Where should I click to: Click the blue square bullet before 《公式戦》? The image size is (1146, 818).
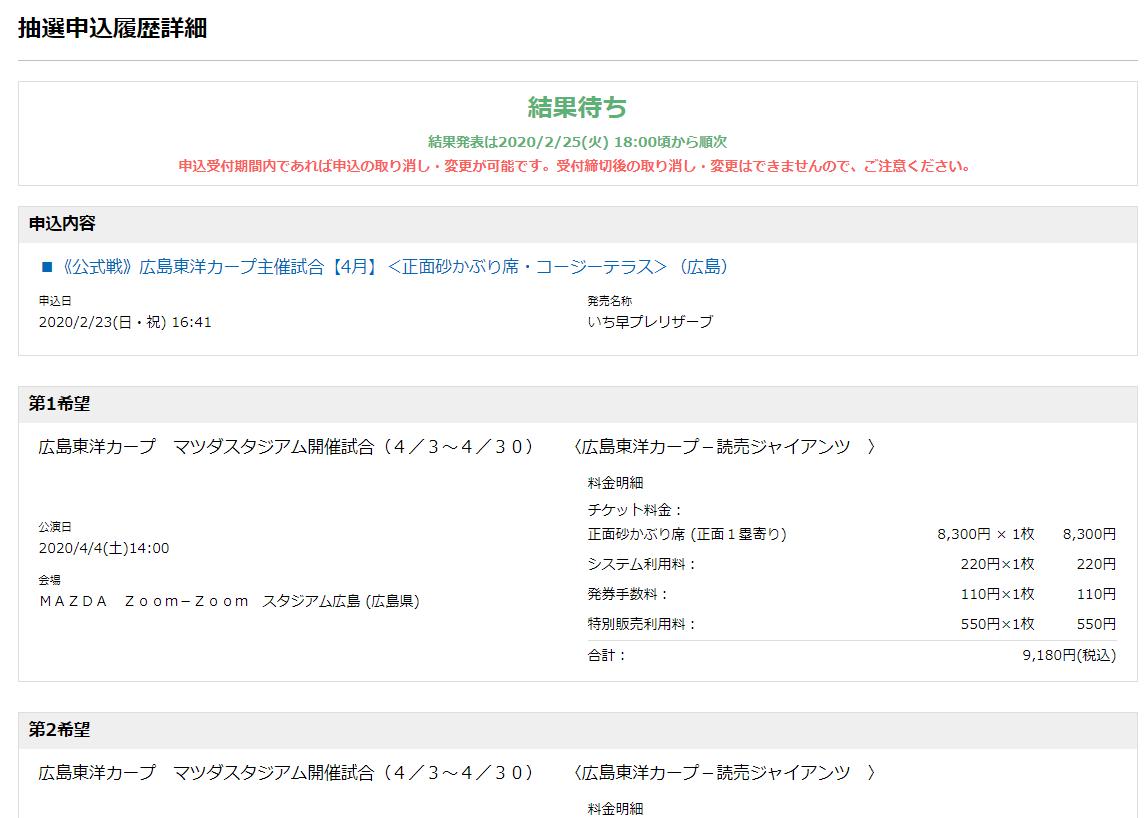(x=48, y=267)
